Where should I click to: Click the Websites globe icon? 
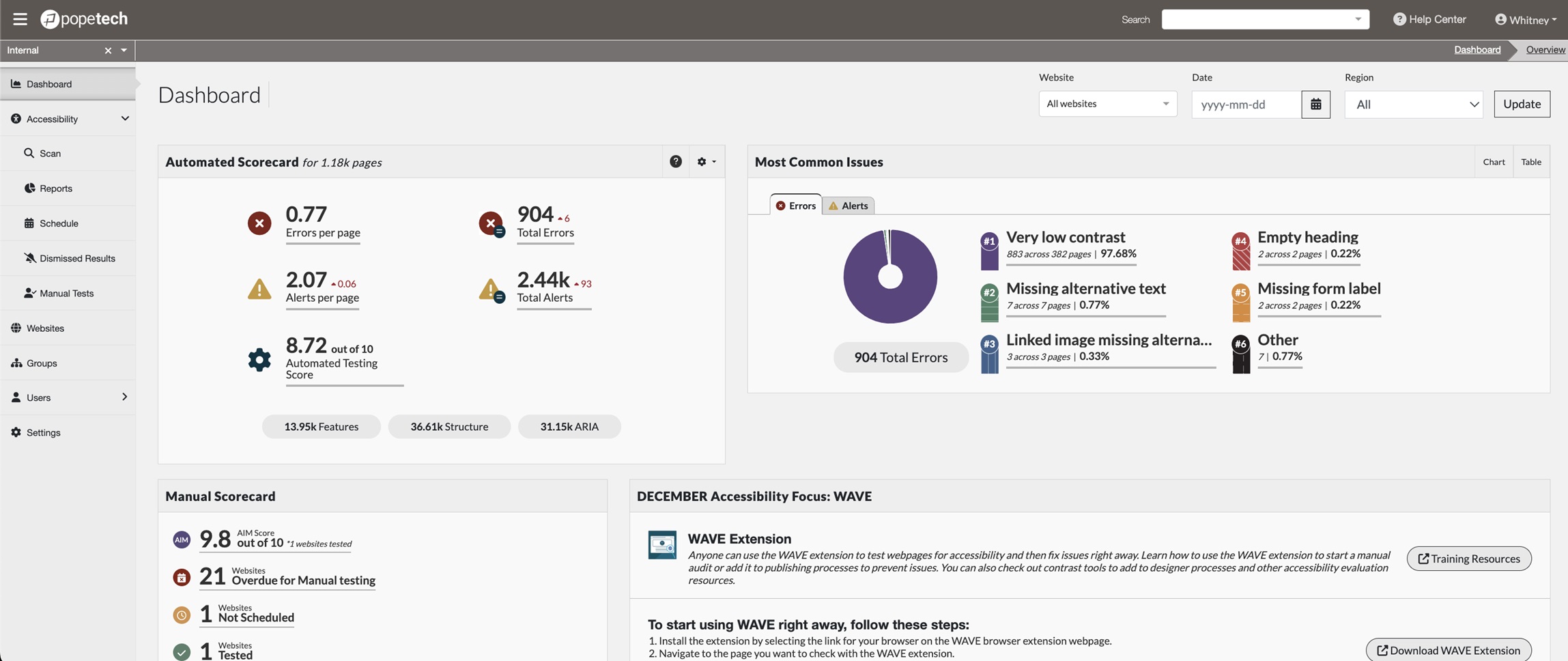16,328
